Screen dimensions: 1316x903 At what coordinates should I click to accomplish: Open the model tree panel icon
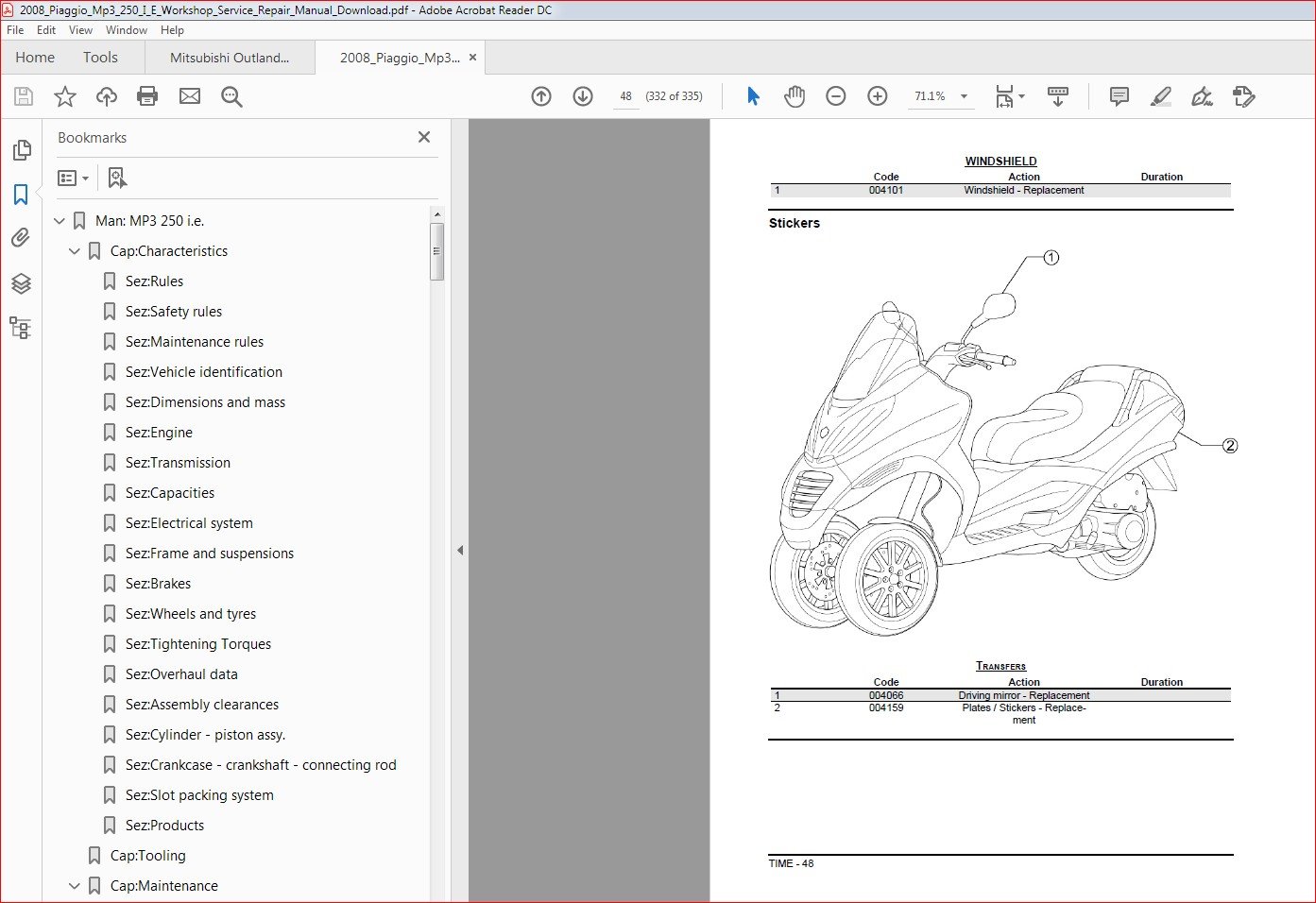click(x=21, y=328)
